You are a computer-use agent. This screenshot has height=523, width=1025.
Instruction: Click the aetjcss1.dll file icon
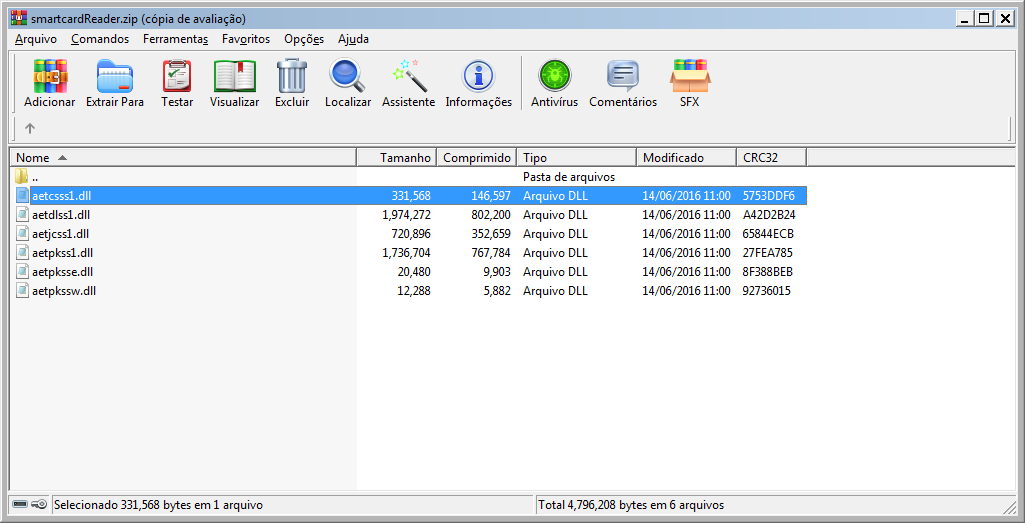[22, 233]
